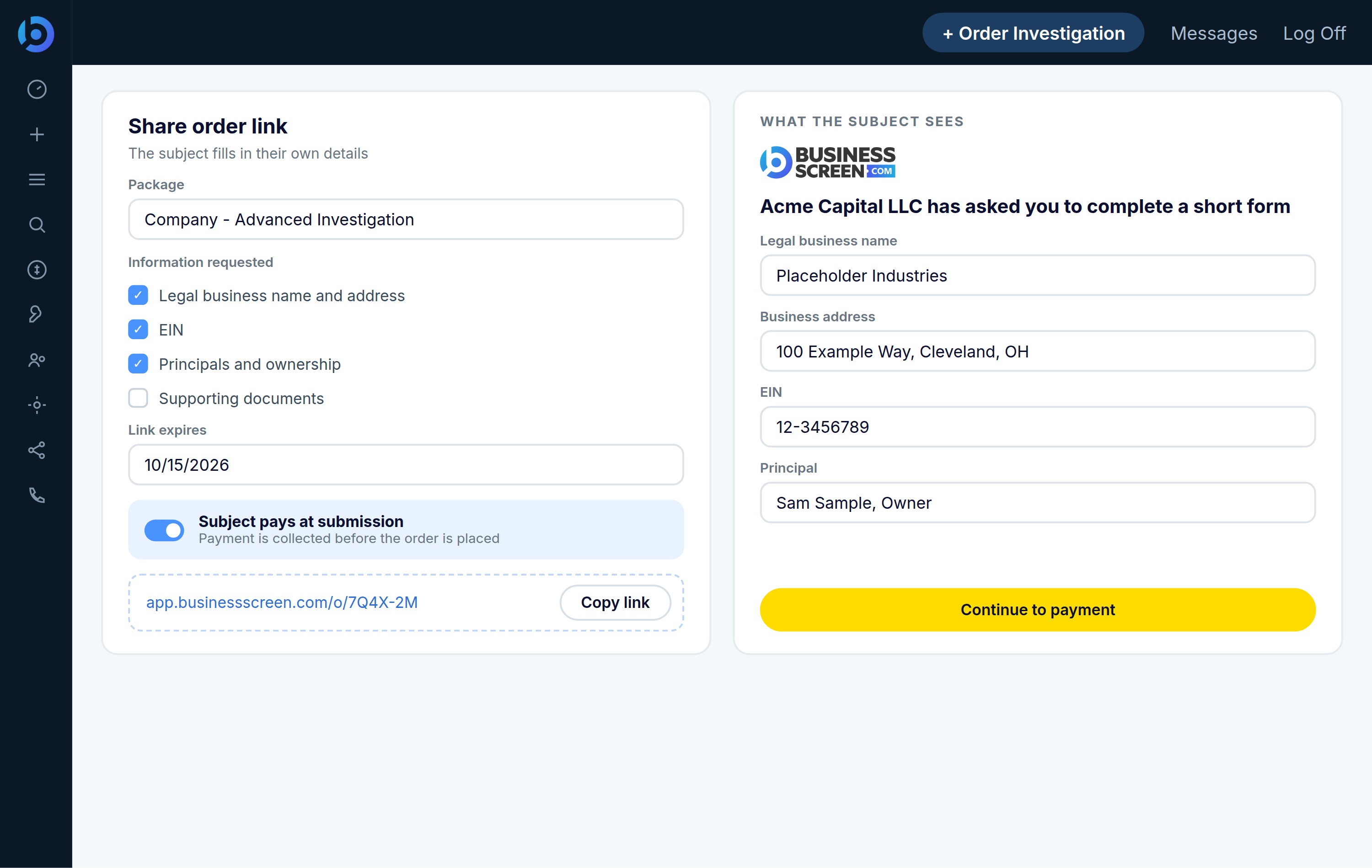This screenshot has height=868, width=1372.
Task: Open the list menu icon in sidebar
Action: (37, 180)
